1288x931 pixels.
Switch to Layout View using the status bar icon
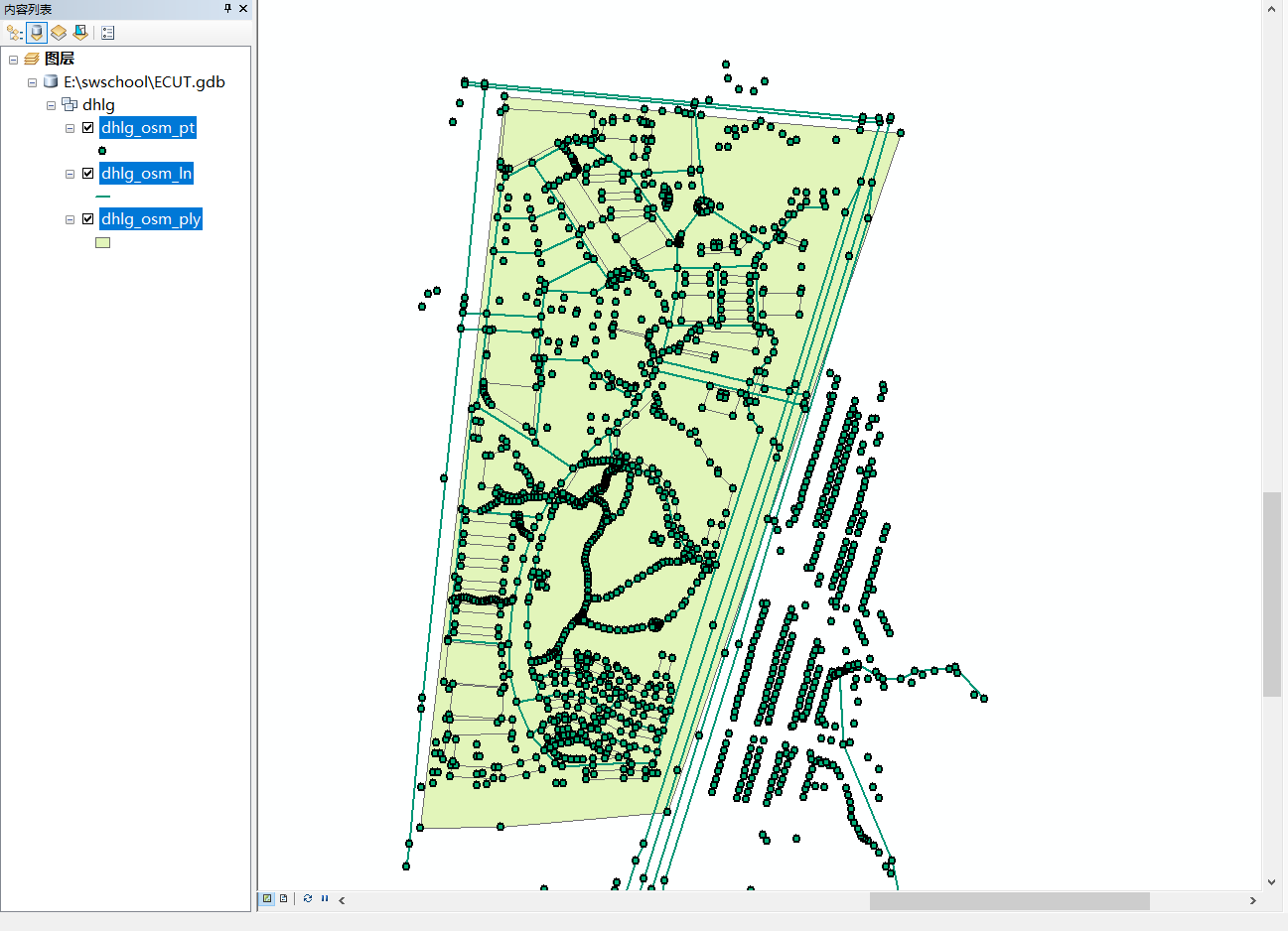(x=283, y=898)
